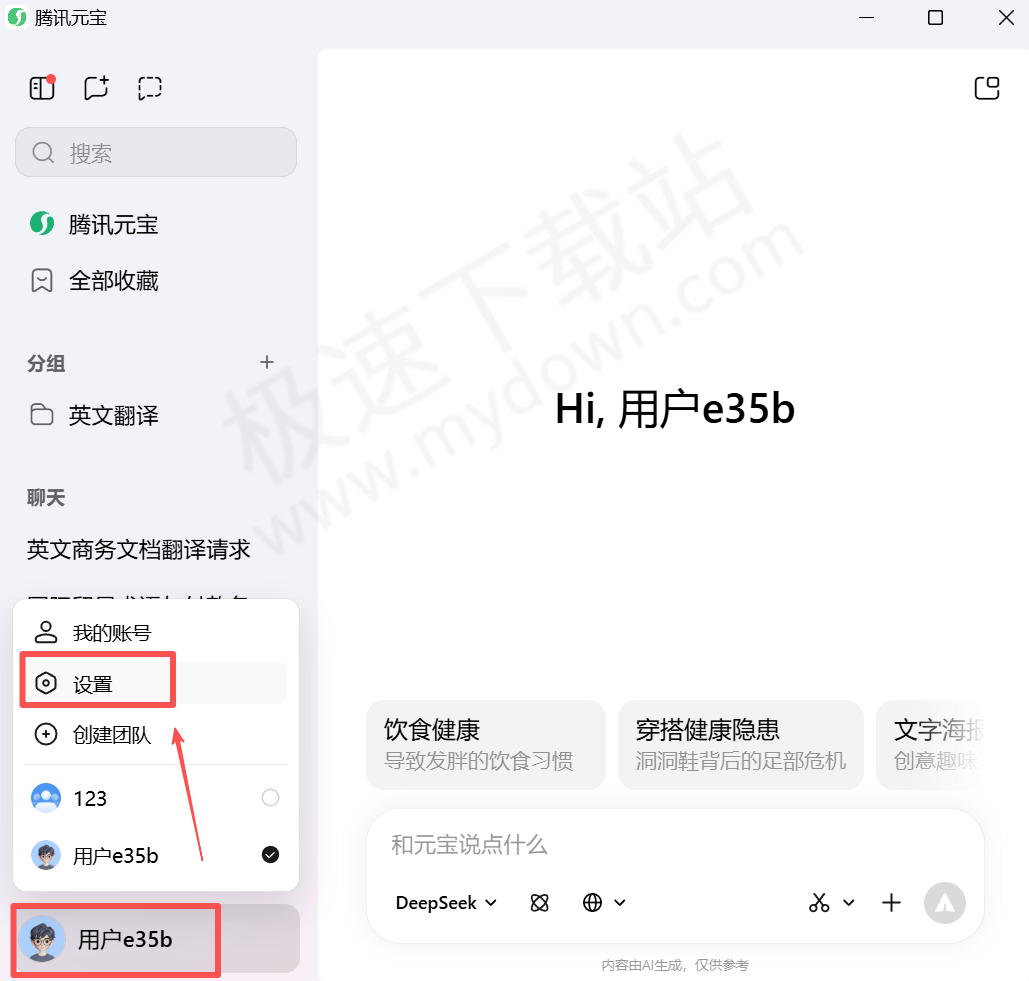The image size is (1029, 981).
Task: Open the globe search mode dropdown arrow
Action: (620, 902)
